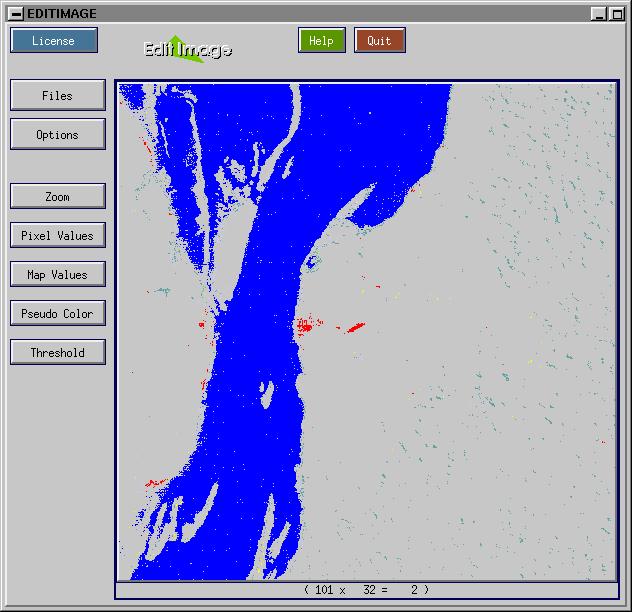Maximize the EDITIMAGE window
This screenshot has width=632, height=612.
point(617,14)
